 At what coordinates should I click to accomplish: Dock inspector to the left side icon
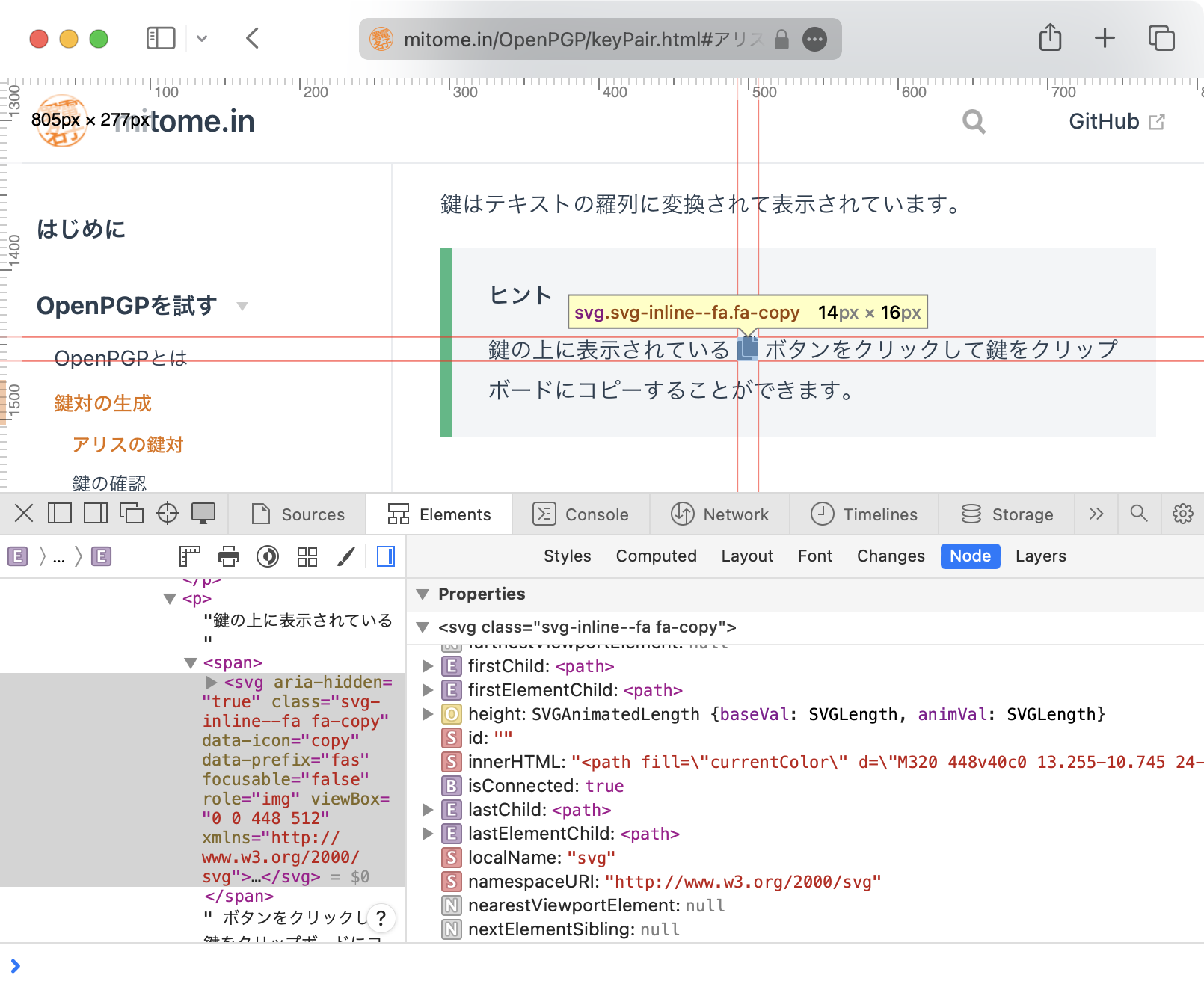pos(60,514)
